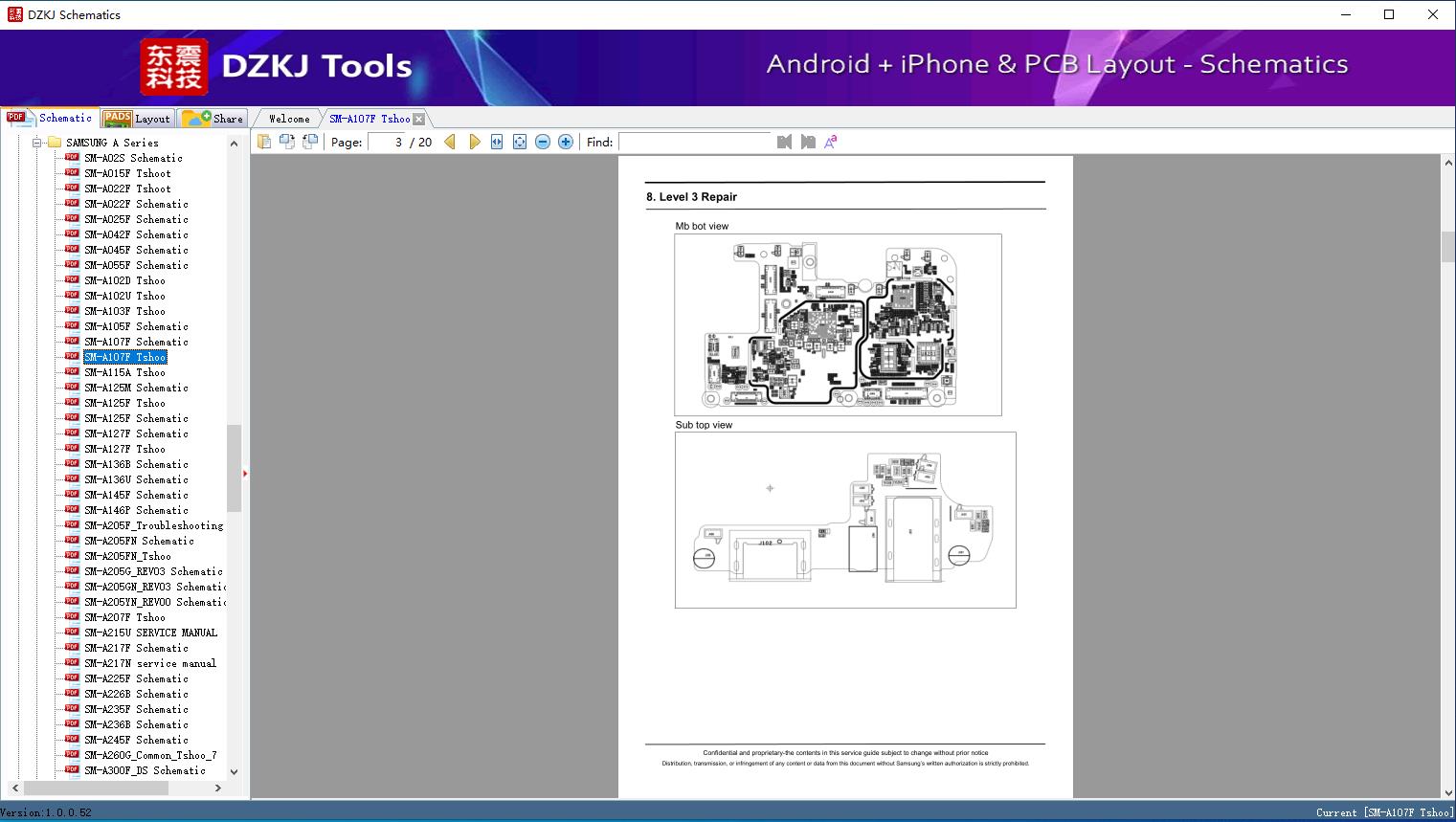1456x822 pixels.
Task: Find next match icon
Action: pyautogui.click(x=808, y=142)
